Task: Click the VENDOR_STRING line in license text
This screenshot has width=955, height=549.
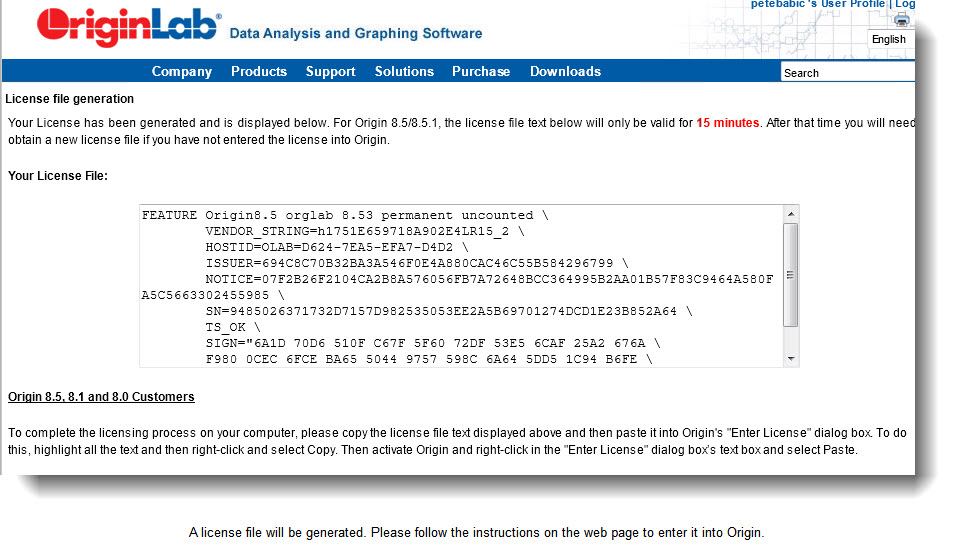Action: (x=365, y=232)
